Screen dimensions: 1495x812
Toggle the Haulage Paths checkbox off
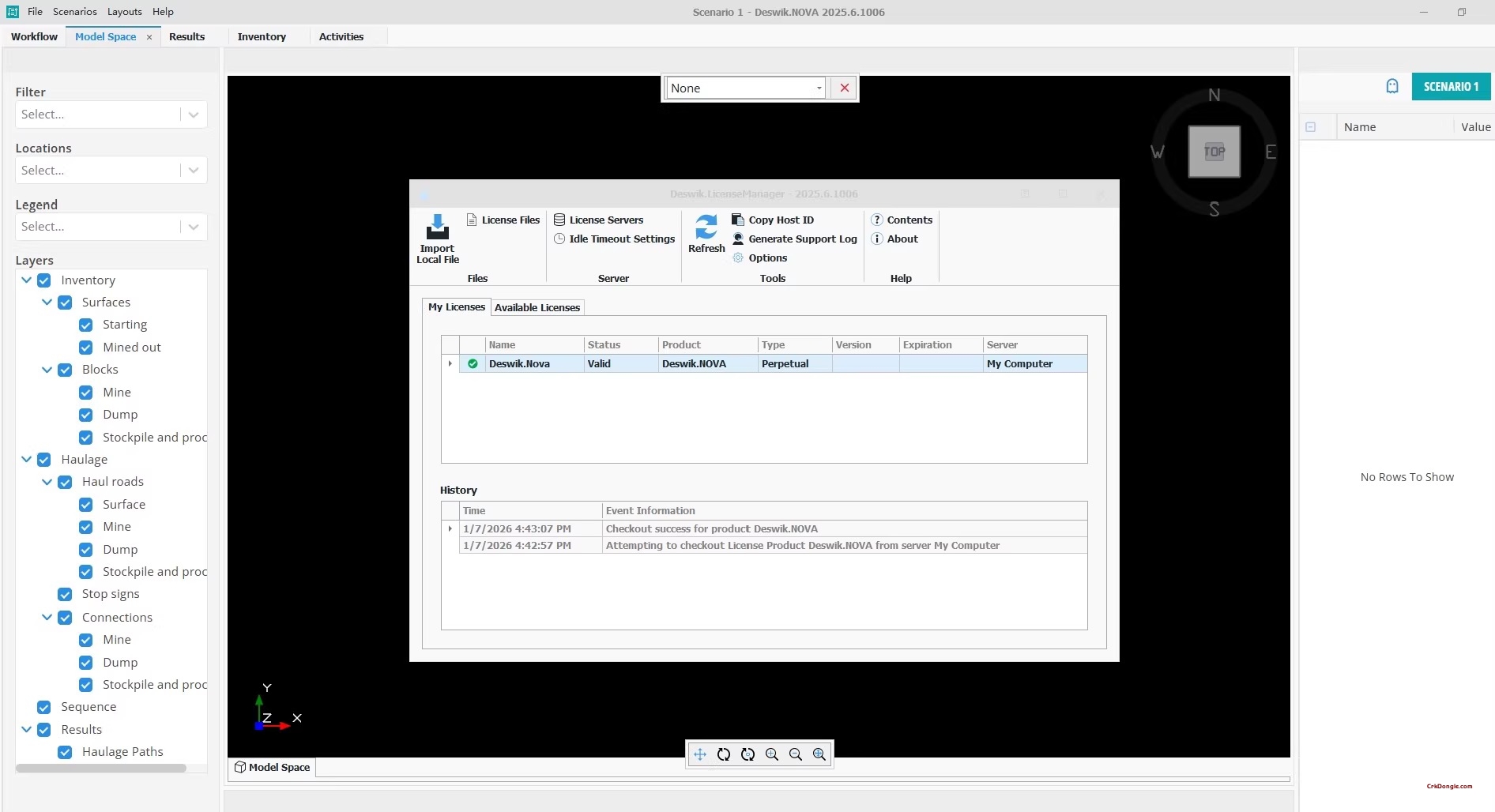[64, 752]
